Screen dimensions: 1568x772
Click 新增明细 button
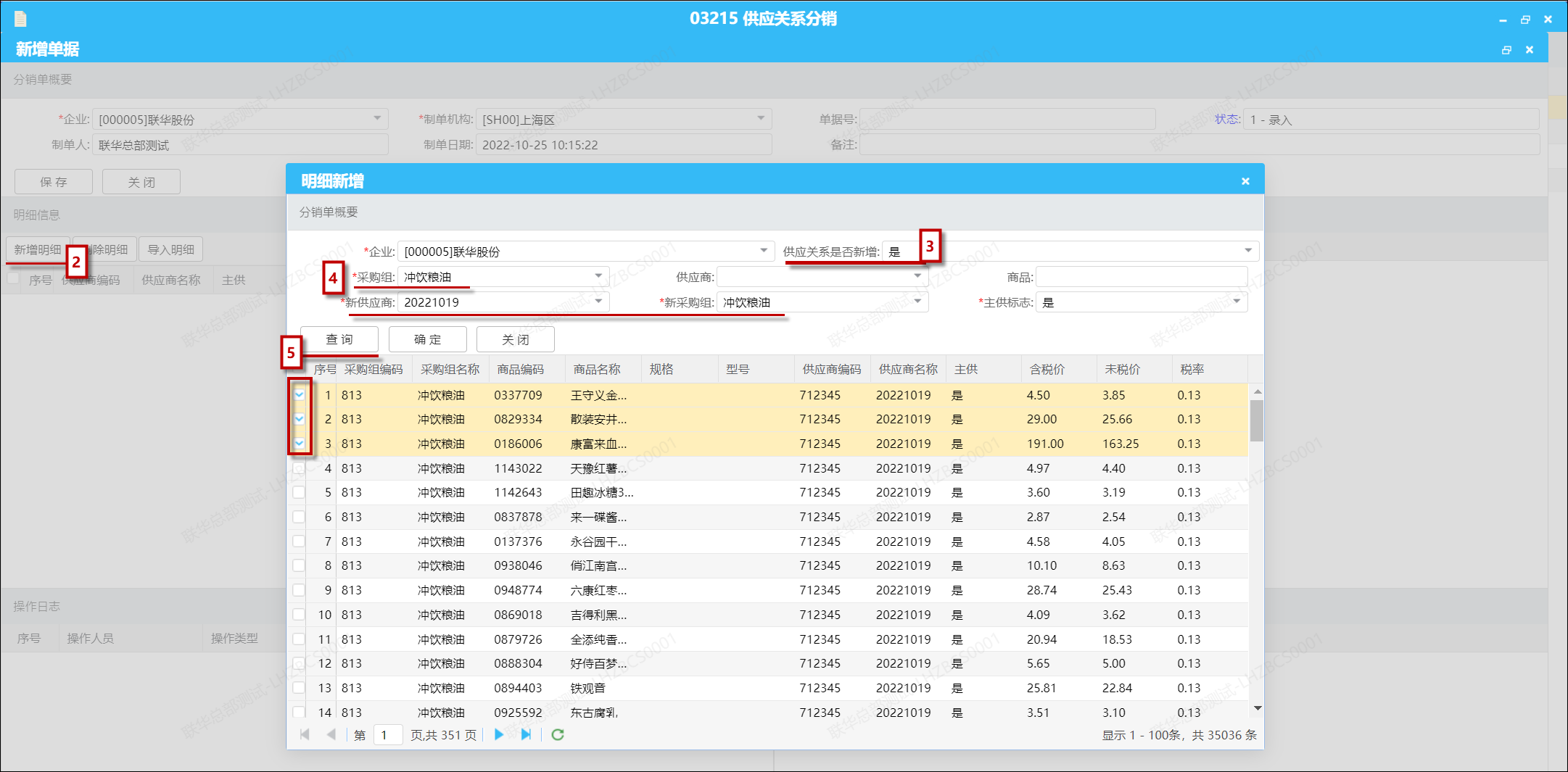(38, 249)
